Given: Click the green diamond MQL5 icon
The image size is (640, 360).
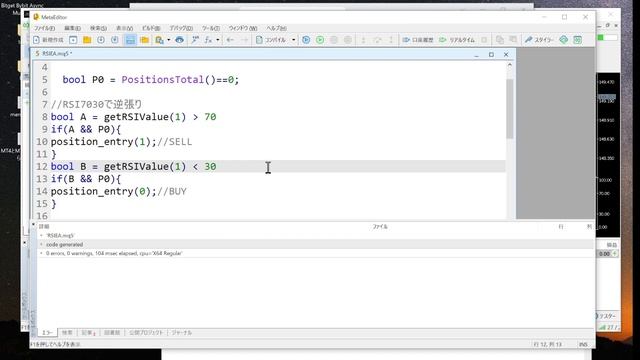Looking at the screenshot, I should tap(564, 40).
